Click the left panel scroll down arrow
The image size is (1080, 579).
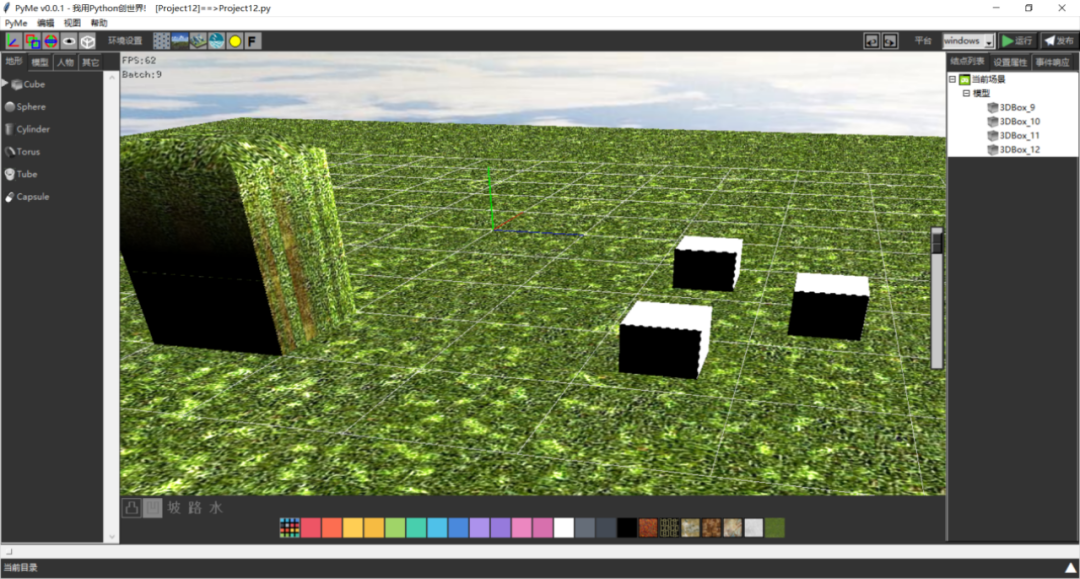(x=112, y=536)
